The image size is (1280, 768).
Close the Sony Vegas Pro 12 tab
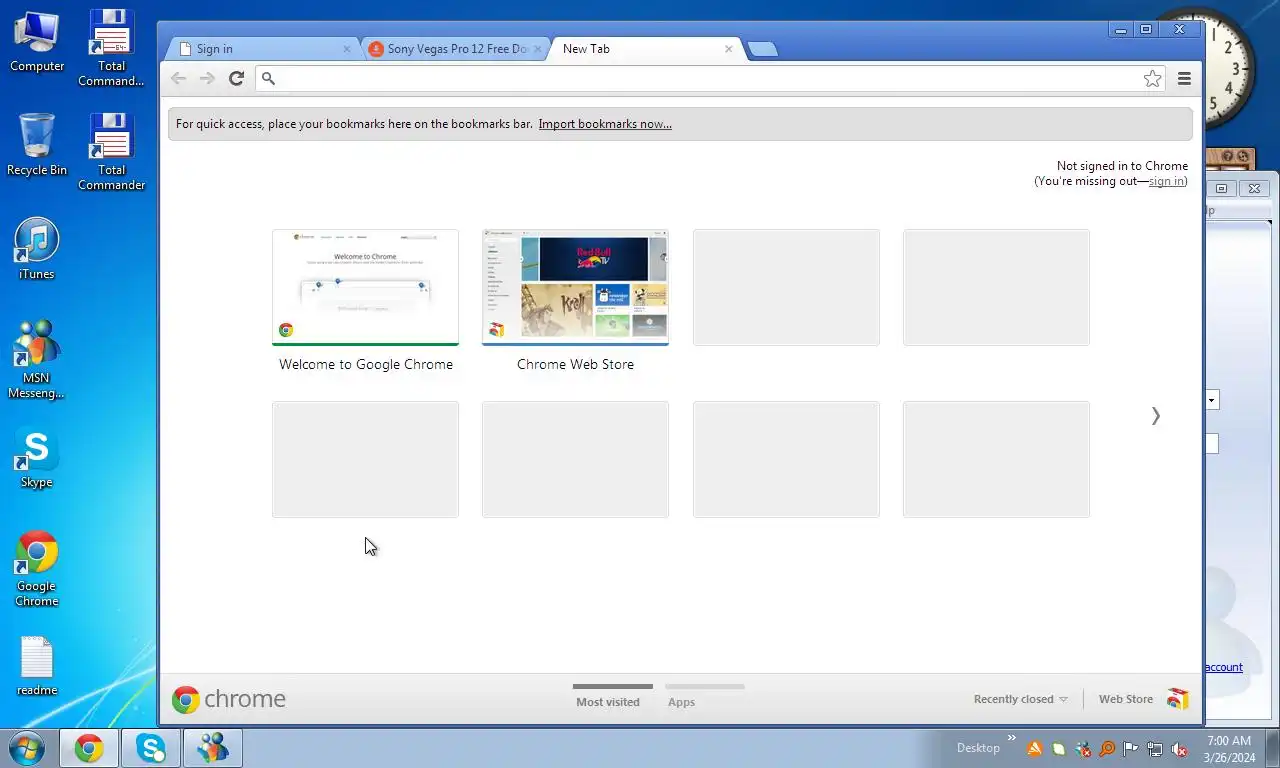pos(537,48)
